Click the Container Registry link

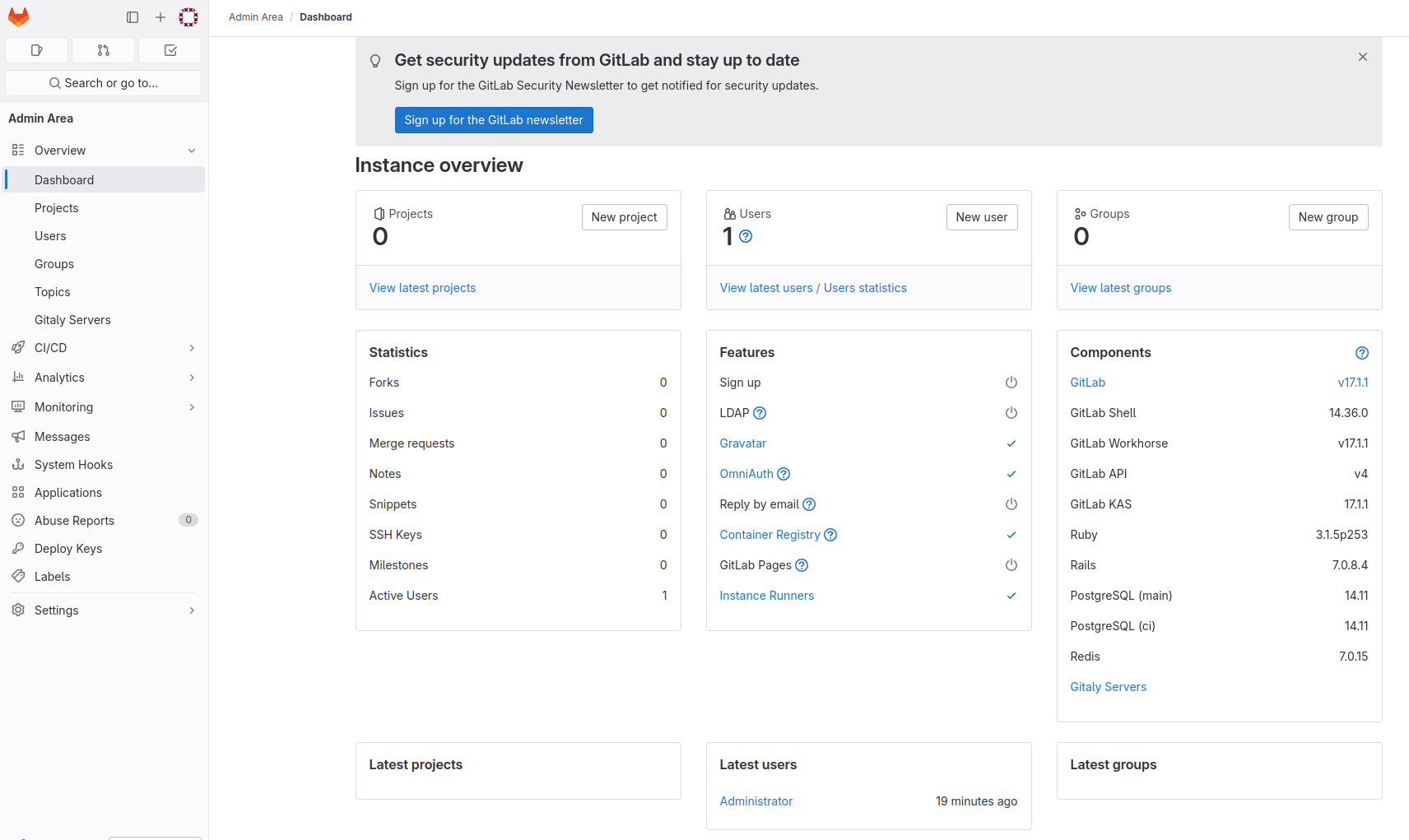tap(770, 535)
